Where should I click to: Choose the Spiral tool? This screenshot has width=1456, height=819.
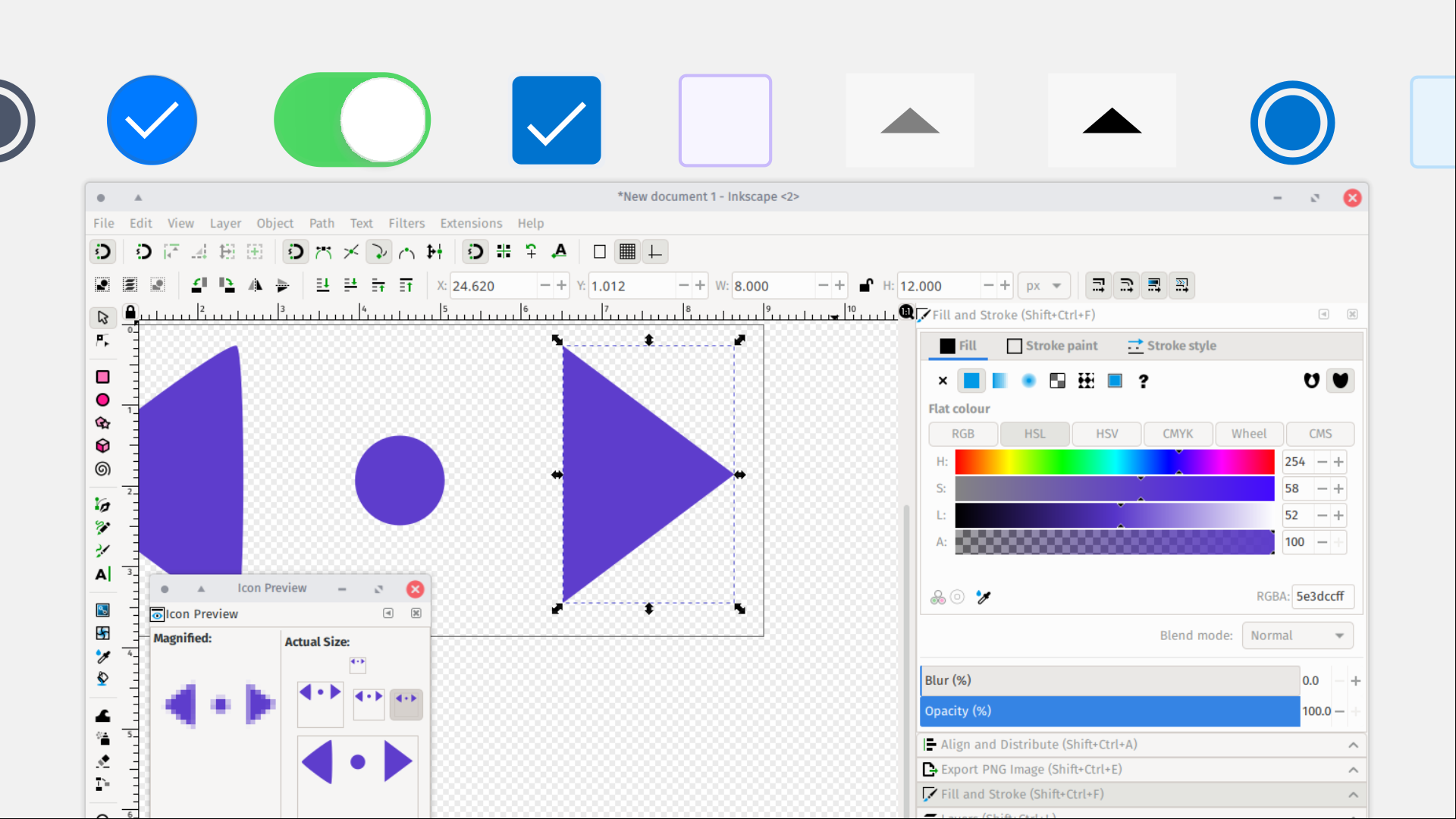pyautogui.click(x=102, y=469)
